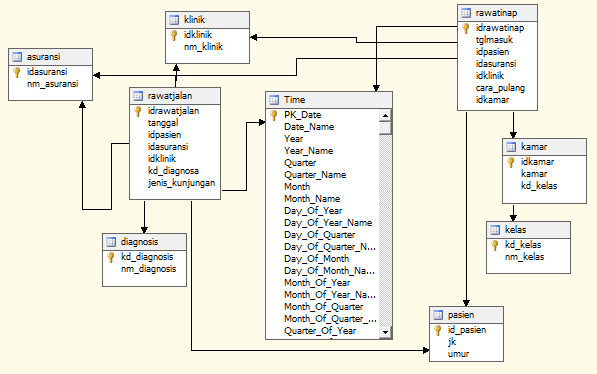Select the Month_Name column
This screenshot has height=374, width=597.
point(312,199)
